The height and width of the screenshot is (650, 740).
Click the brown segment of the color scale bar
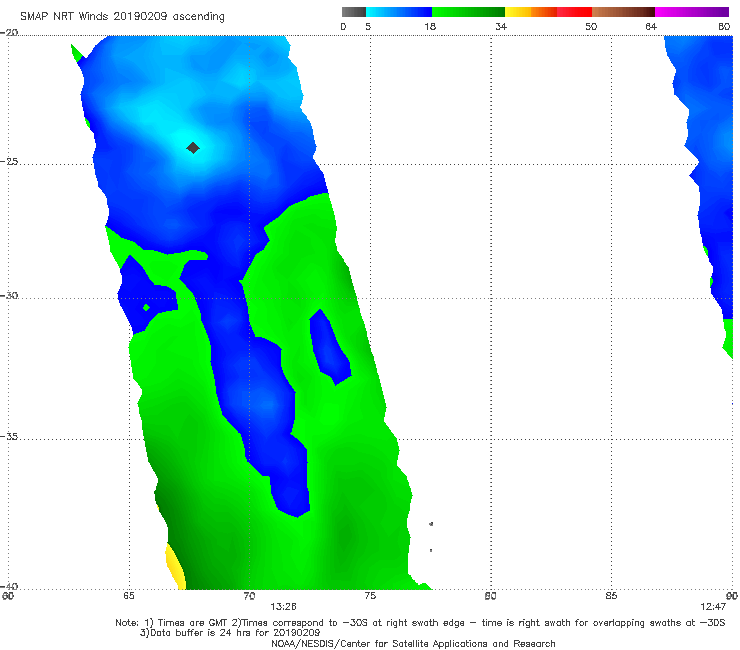(x=623, y=12)
